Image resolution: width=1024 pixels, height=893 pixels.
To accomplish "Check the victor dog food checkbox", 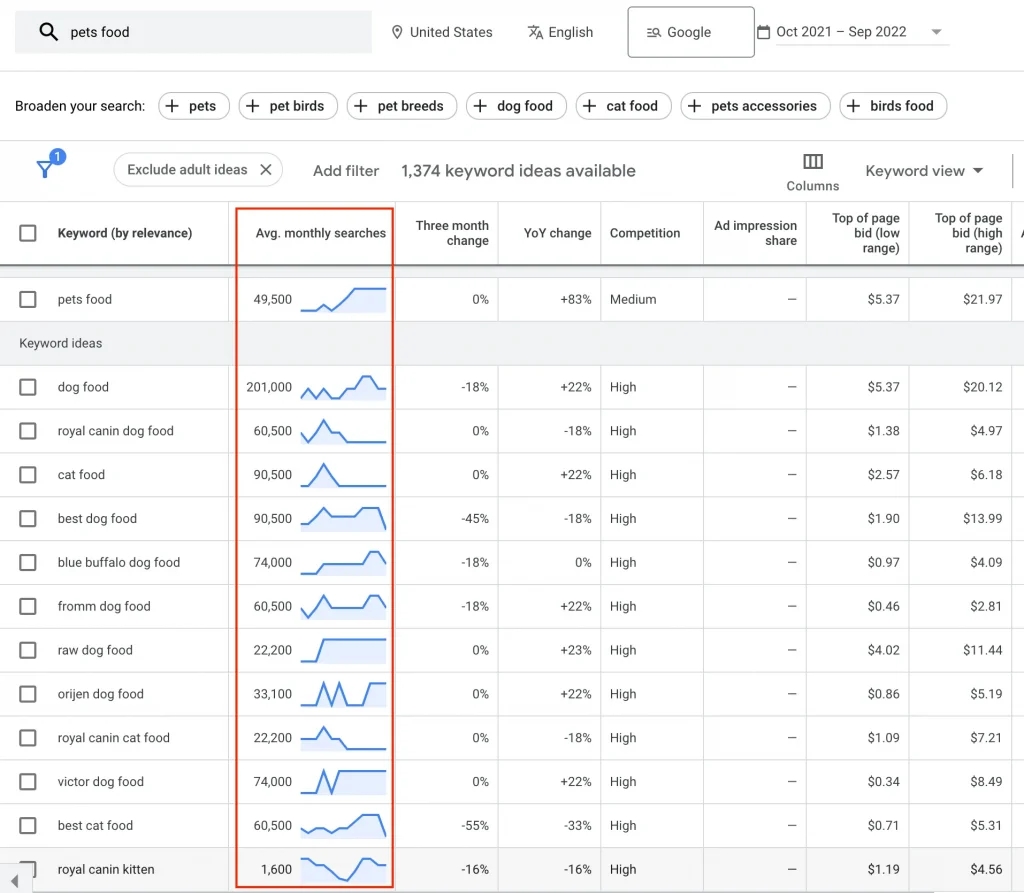I will pos(27,781).
